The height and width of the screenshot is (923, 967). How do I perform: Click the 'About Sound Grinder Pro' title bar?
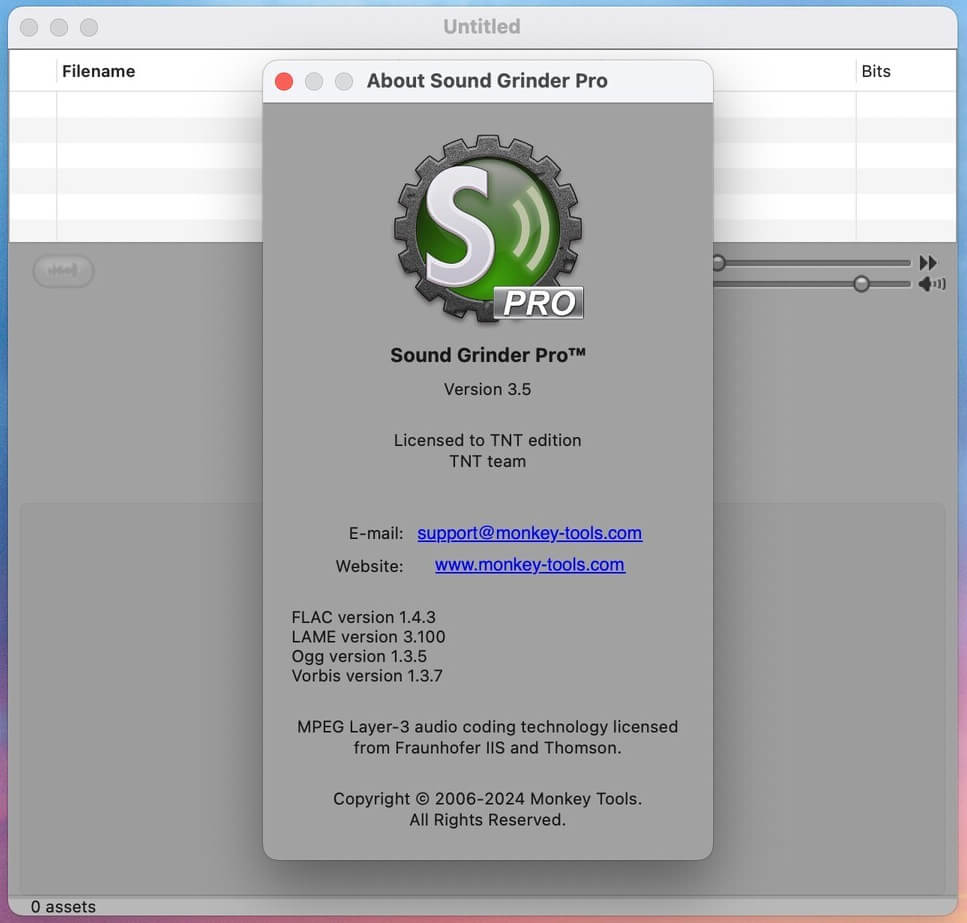487,81
